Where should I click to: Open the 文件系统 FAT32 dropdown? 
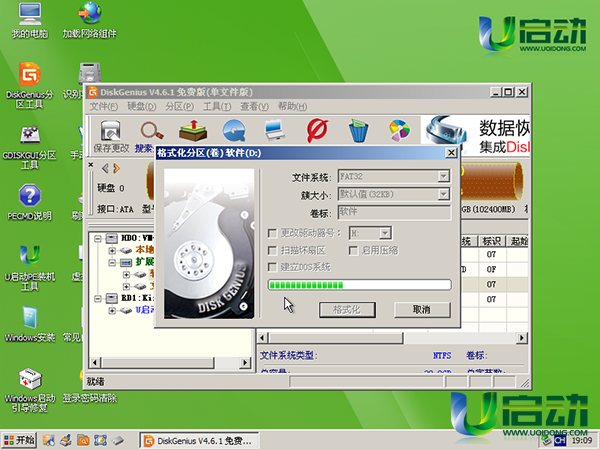(x=443, y=176)
